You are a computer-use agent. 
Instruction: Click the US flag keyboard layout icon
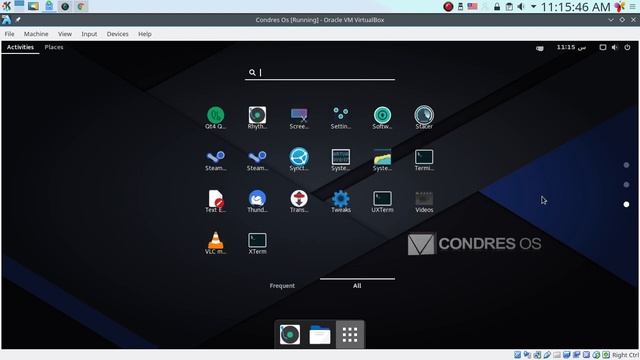click(x=472, y=6)
